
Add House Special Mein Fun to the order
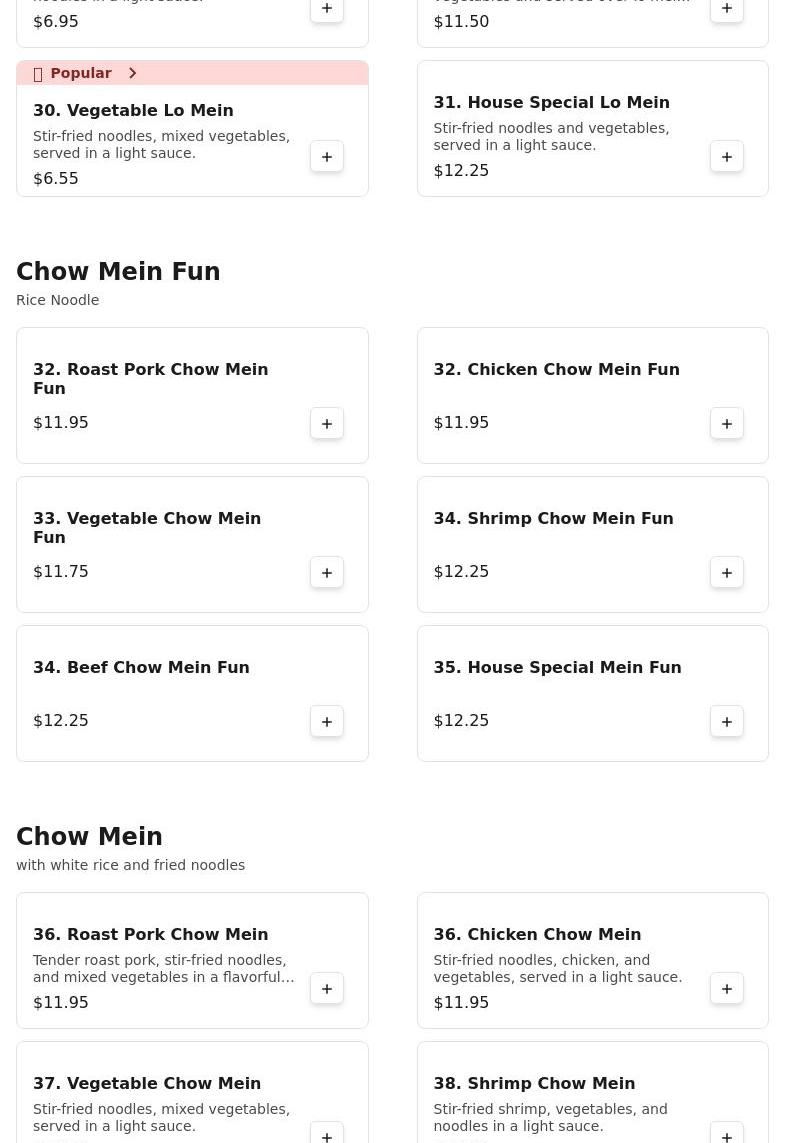(727, 722)
